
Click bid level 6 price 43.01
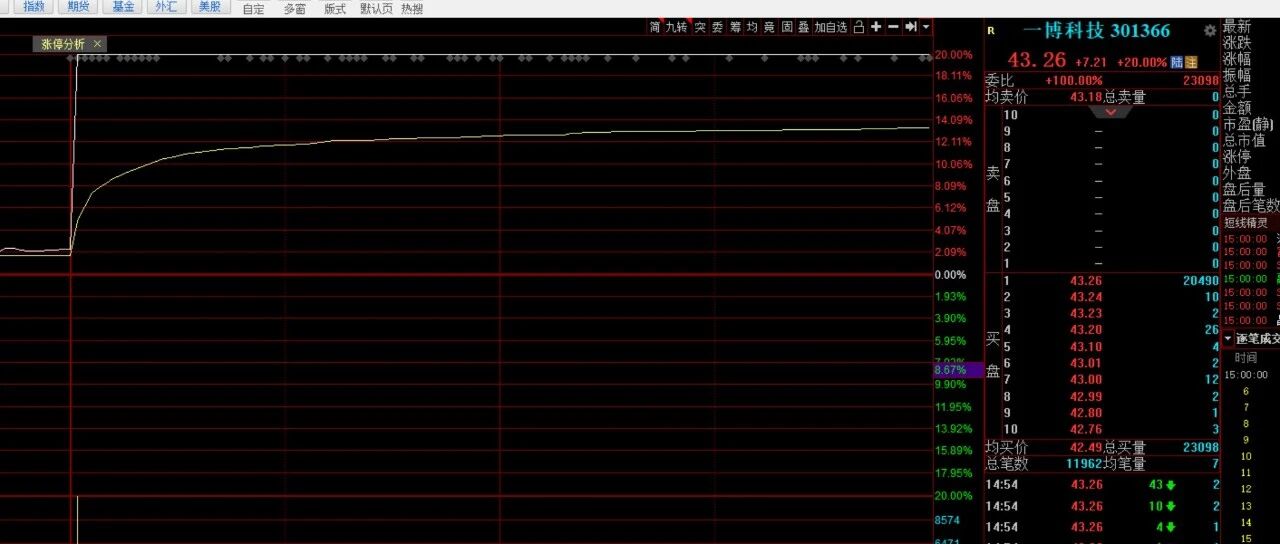click(x=1086, y=363)
